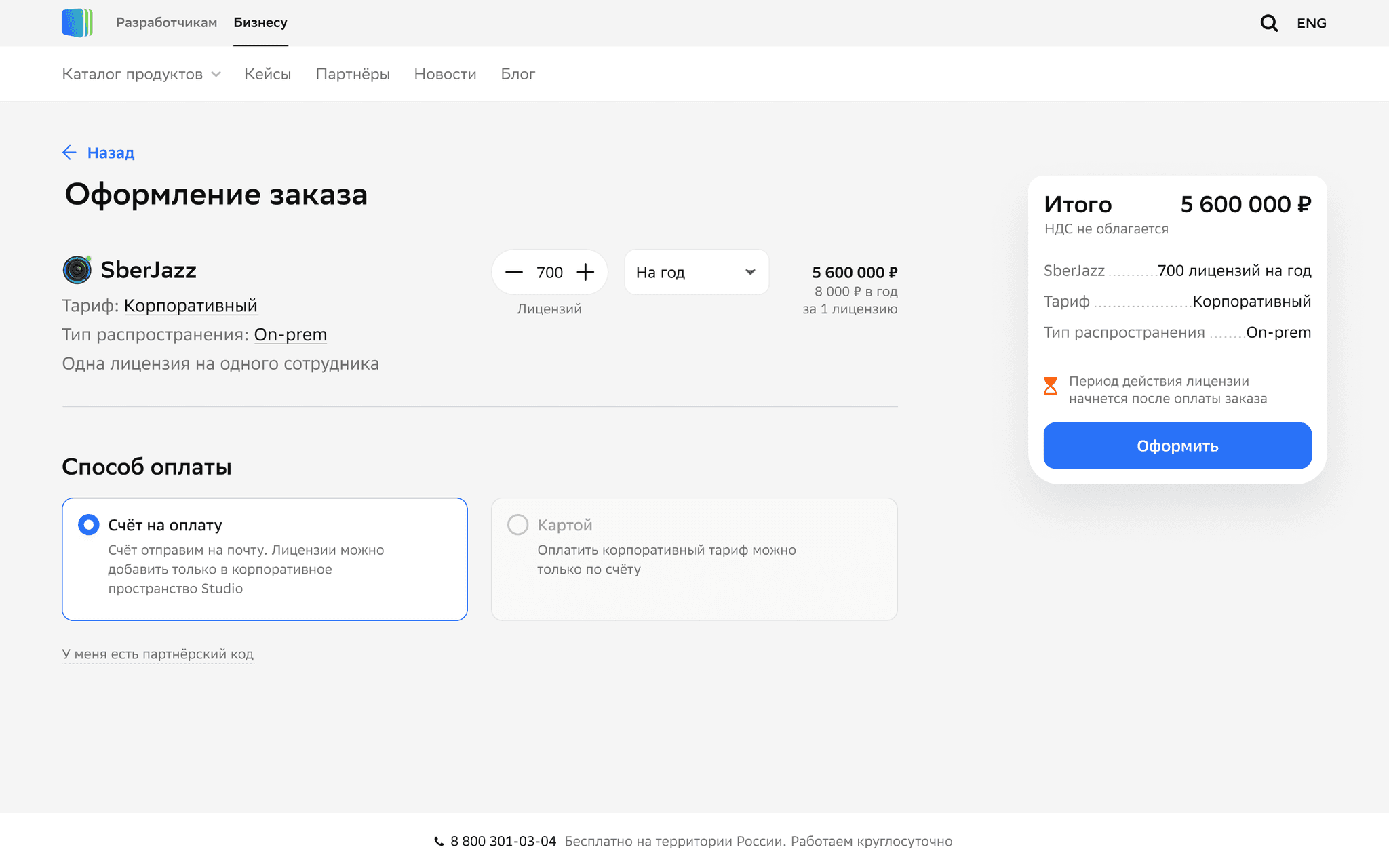Viewport: 1389px width, 868px height.
Task: Click the back arrow icon
Action: pyautogui.click(x=69, y=153)
